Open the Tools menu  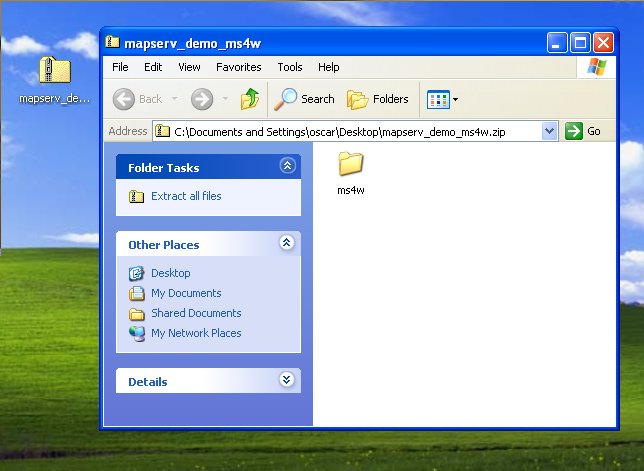290,67
